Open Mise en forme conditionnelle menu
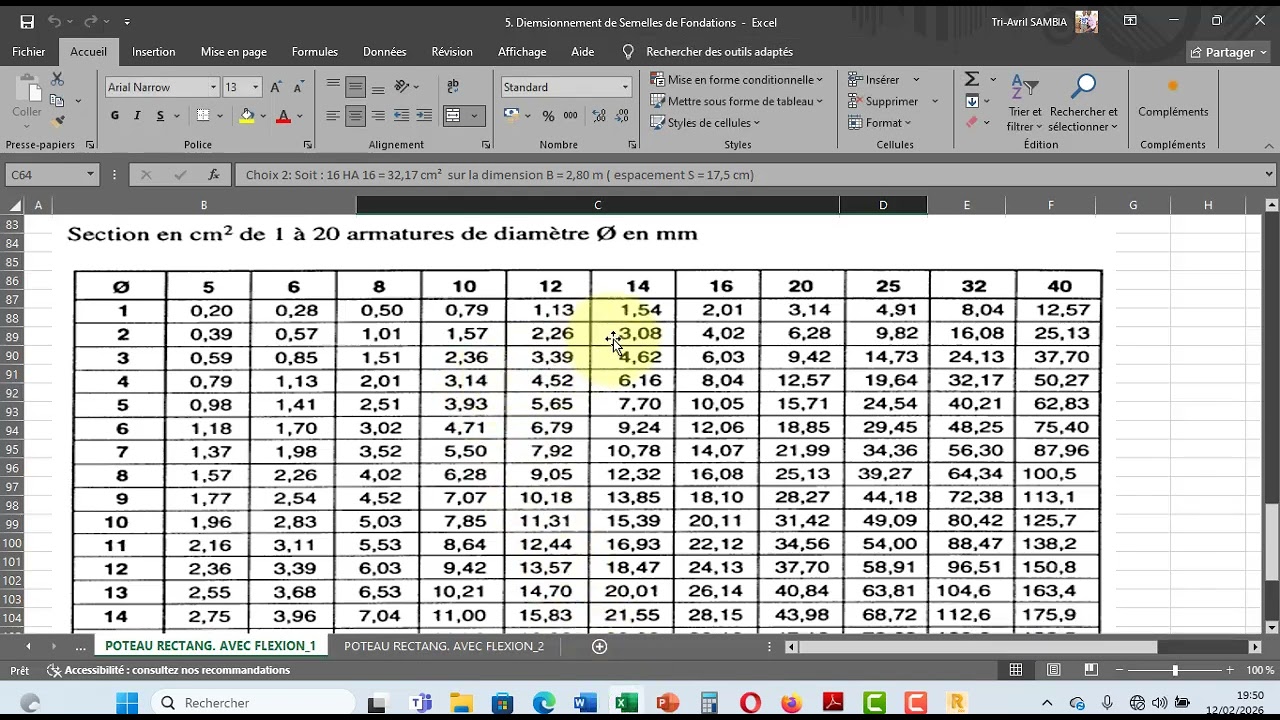This screenshot has height=720, width=1280. (x=737, y=79)
